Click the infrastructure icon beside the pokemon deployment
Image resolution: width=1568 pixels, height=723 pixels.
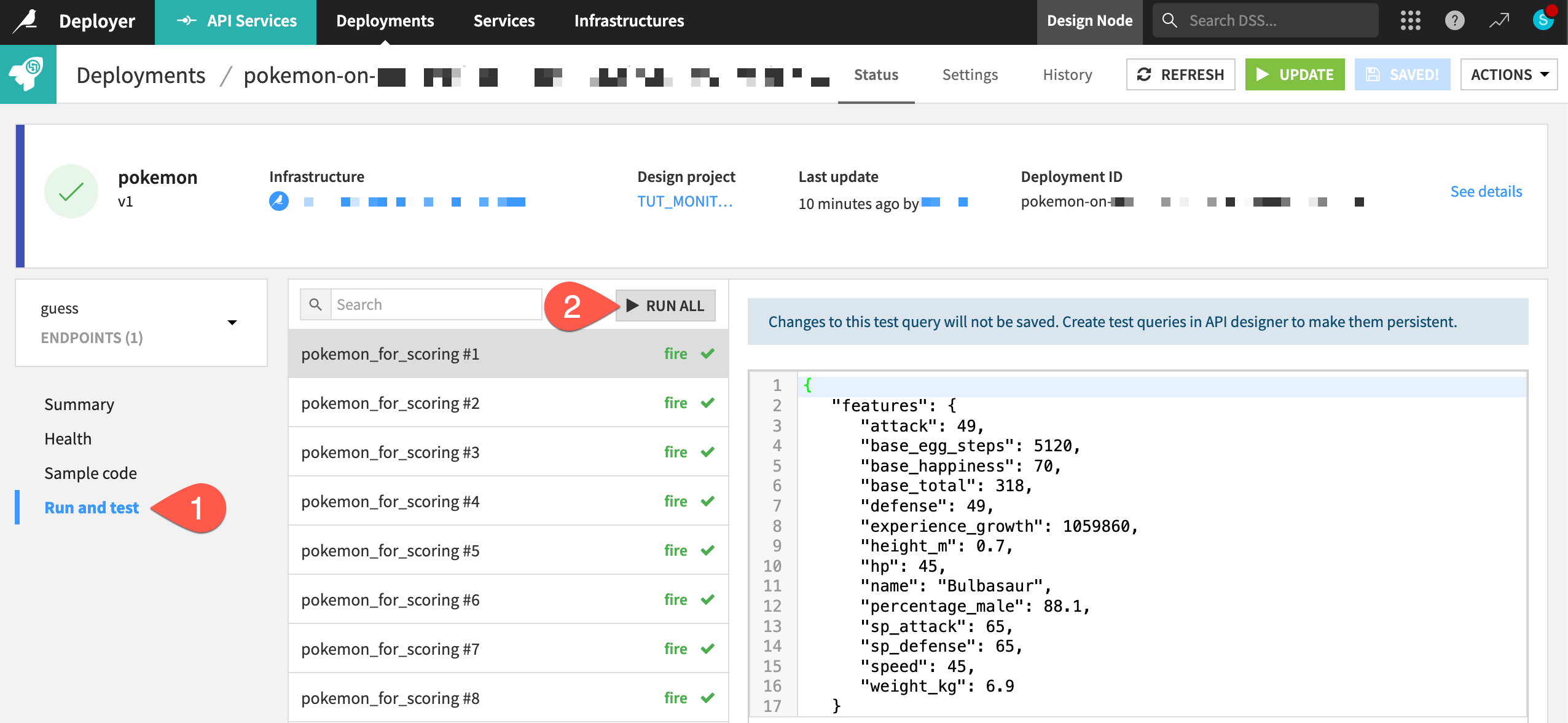pyautogui.click(x=278, y=201)
